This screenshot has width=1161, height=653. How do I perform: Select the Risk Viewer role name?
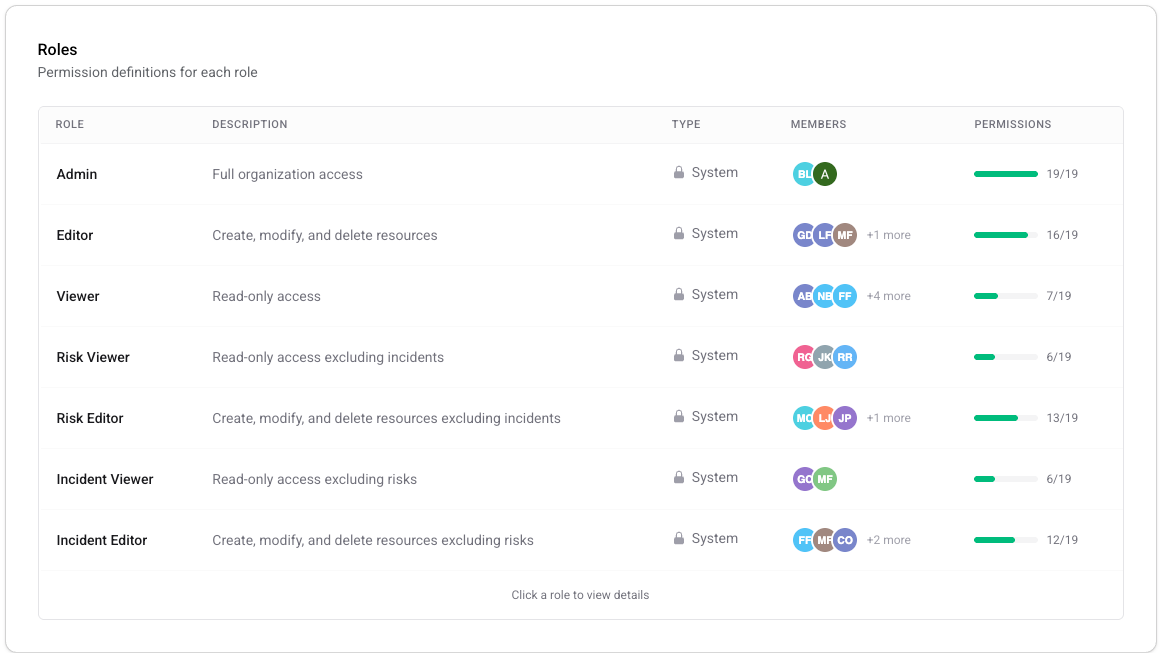click(x=93, y=357)
